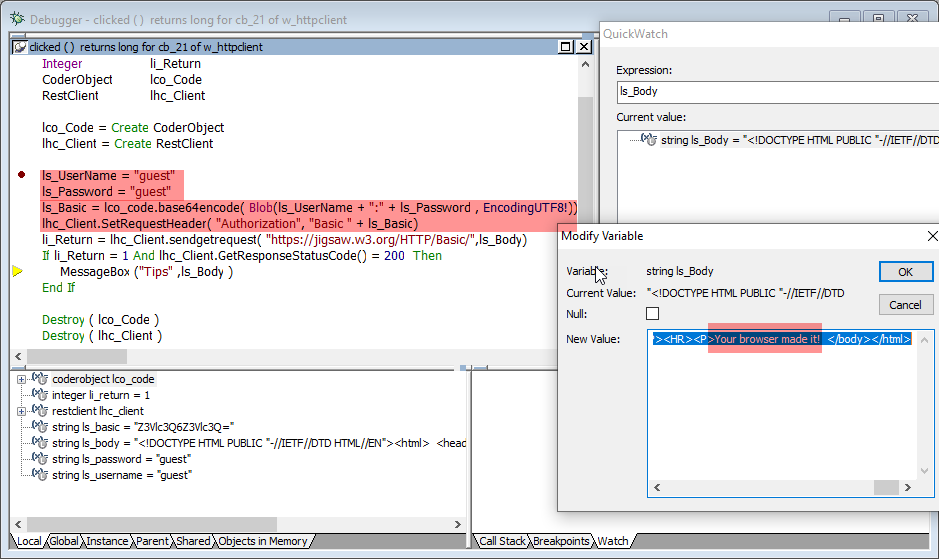The width and height of the screenshot is (939, 559).
Task: Click the Expression input field in QuickWatch
Action: tap(770, 91)
